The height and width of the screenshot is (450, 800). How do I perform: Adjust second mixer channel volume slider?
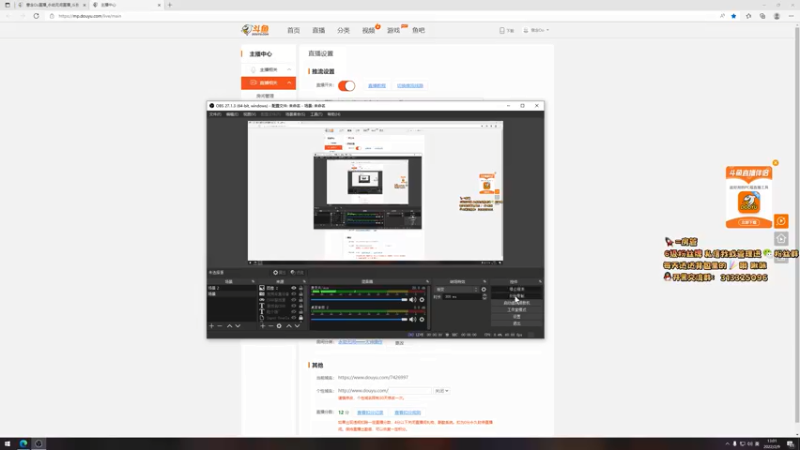(x=359, y=319)
